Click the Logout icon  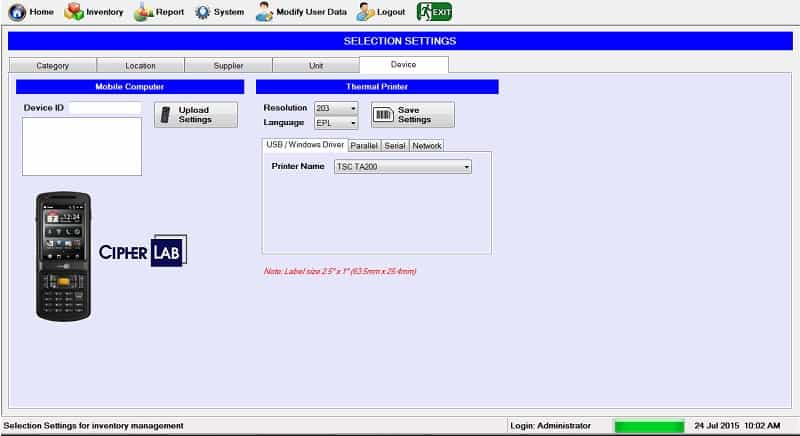pos(365,12)
